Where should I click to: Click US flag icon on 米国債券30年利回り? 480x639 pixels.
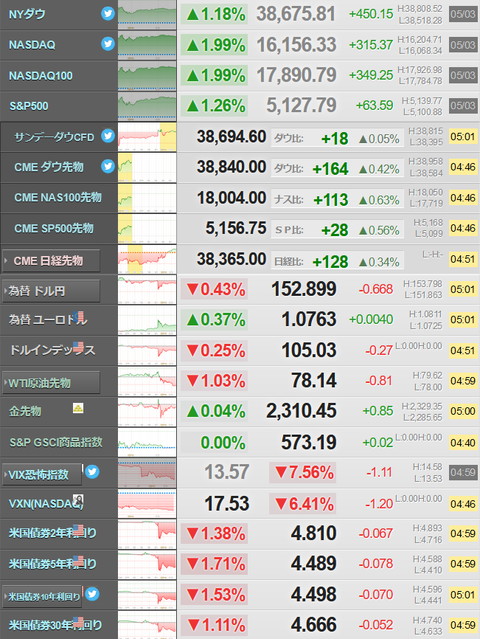coord(78,621)
